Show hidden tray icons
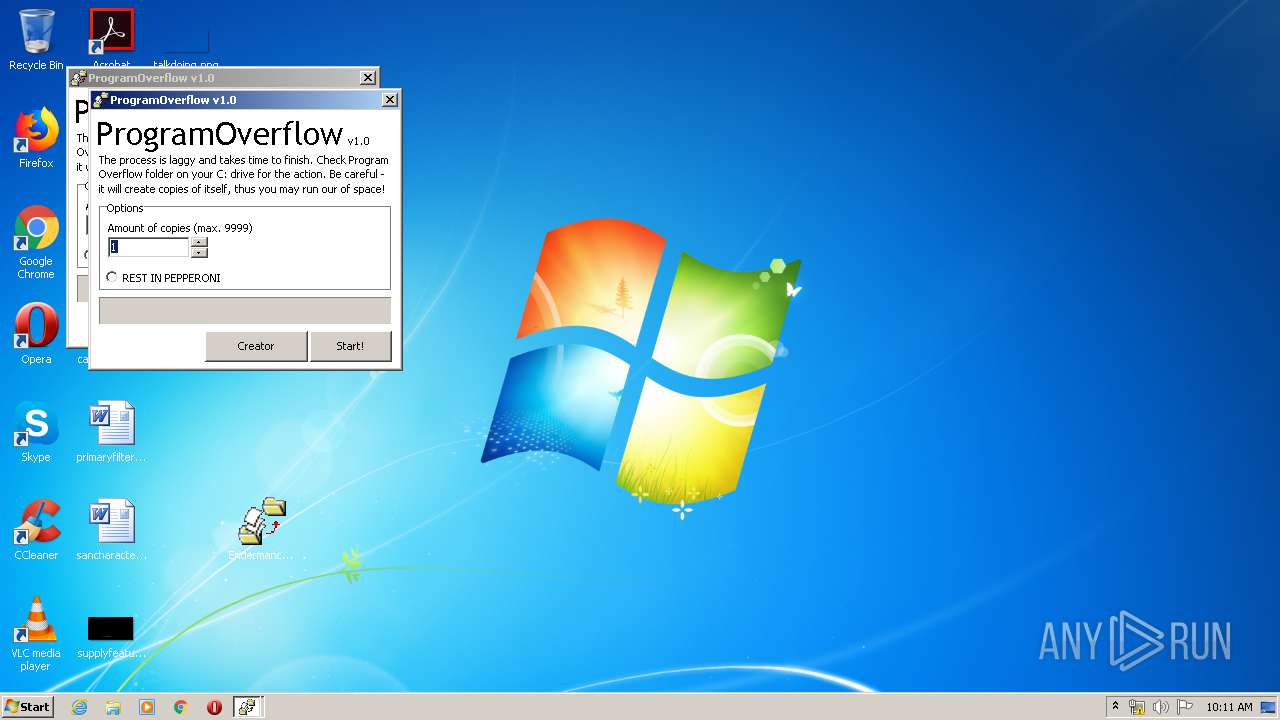 pyautogui.click(x=1115, y=707)
